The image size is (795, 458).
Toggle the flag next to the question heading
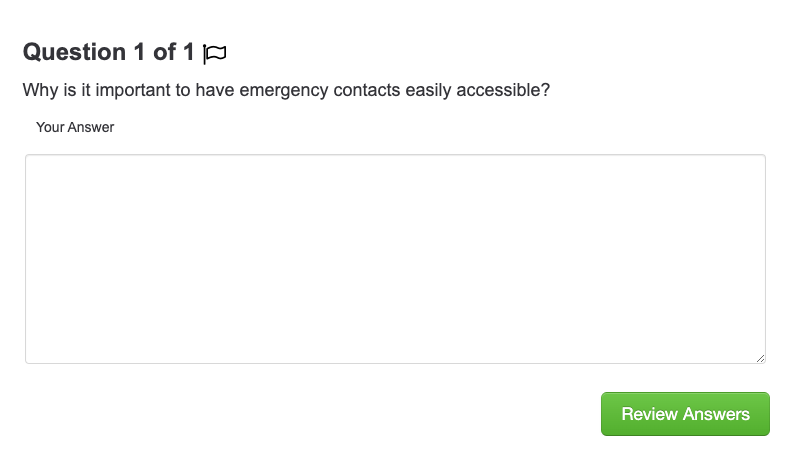214,53
